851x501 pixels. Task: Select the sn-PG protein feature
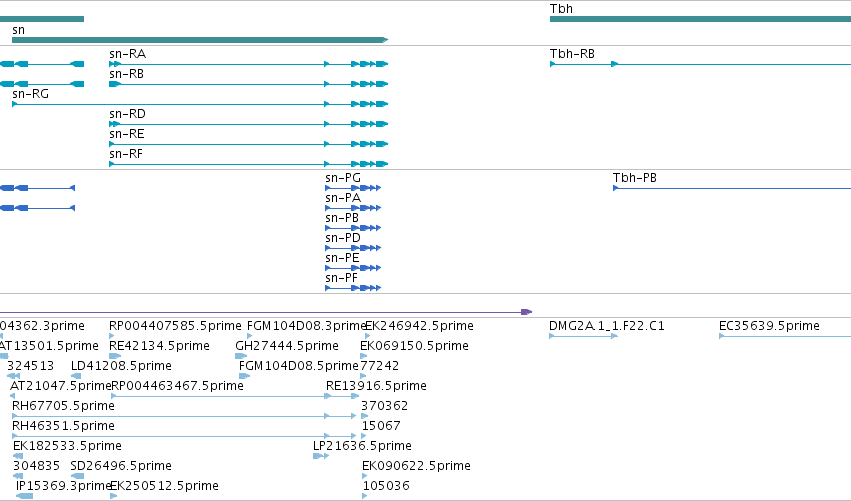[353, 188]
